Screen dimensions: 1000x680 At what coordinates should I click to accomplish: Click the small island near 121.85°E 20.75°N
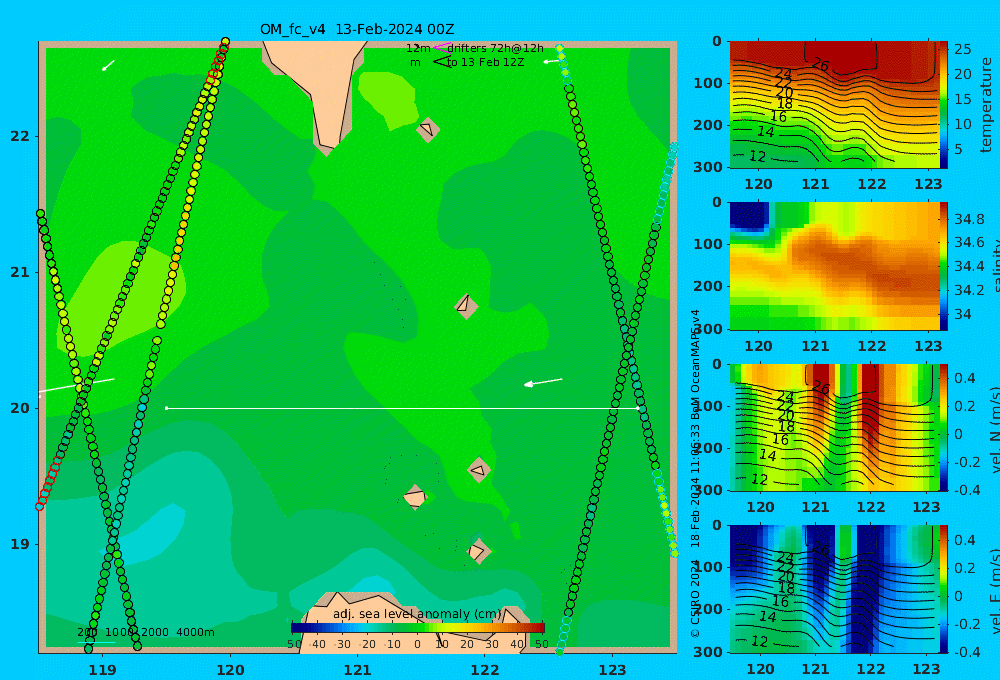(x=466, y=306)
